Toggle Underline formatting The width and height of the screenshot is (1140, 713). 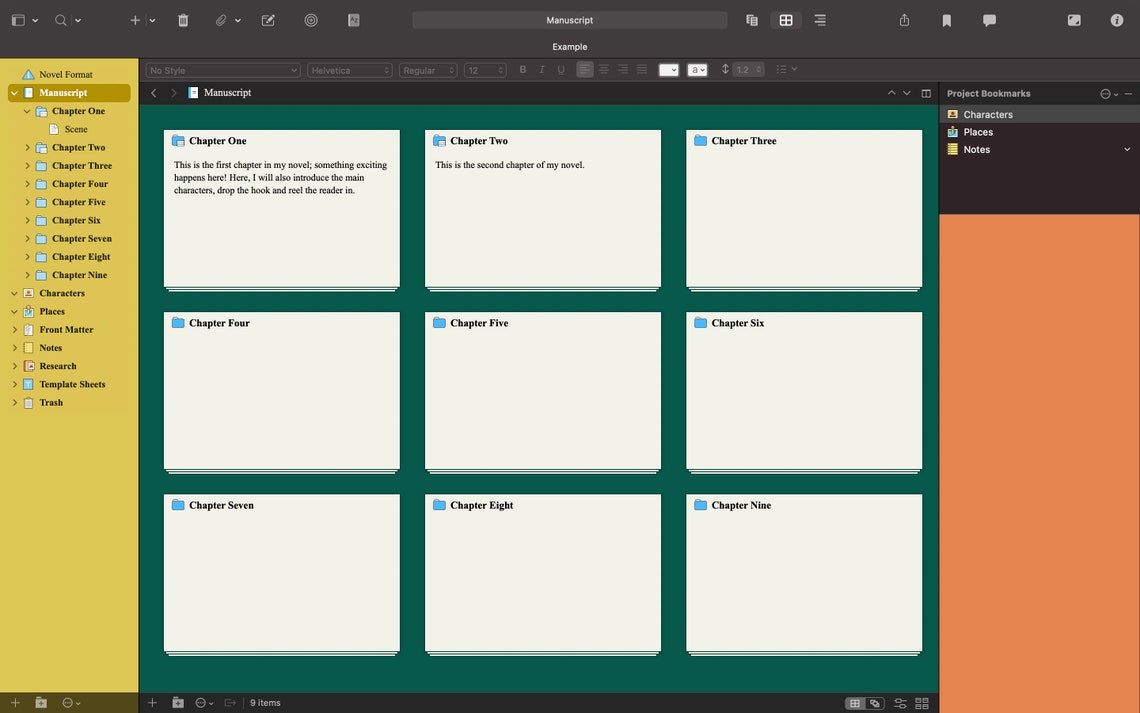[561, 70]
